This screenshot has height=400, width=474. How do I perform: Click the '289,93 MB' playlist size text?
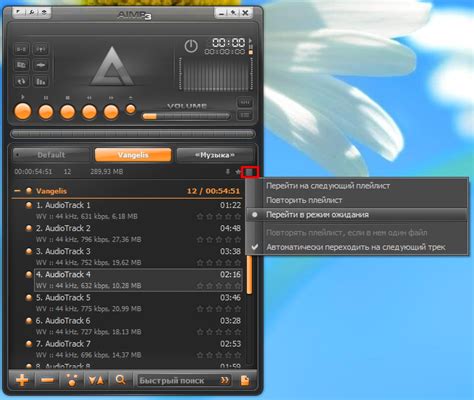(x=106, y=172)
